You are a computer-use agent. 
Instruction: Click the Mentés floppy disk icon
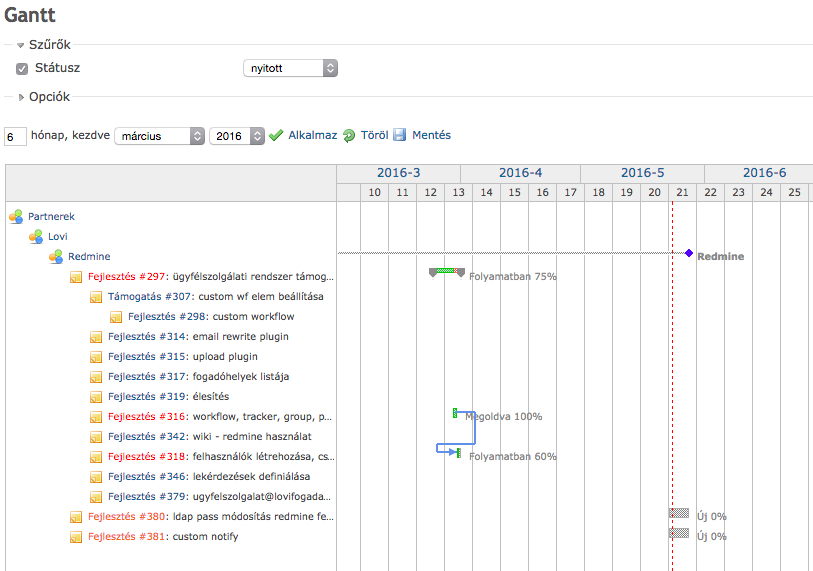pos(400,136)
